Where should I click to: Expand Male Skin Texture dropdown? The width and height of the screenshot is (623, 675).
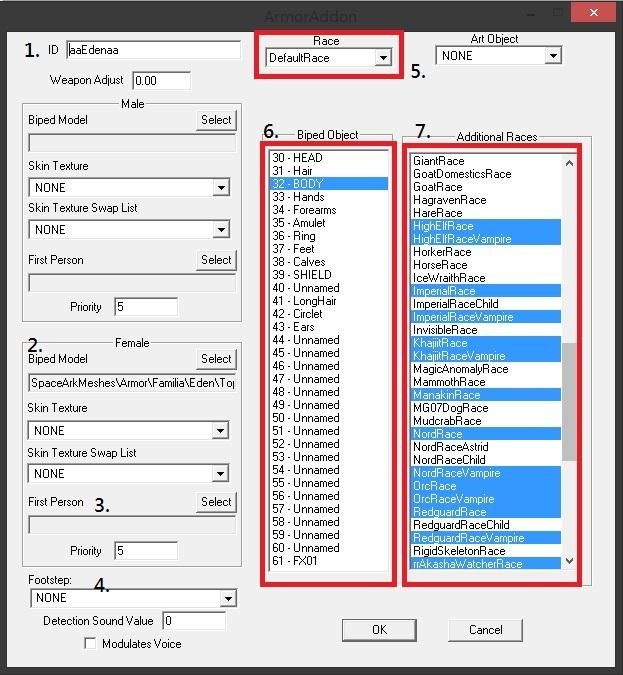[x=129, y=187]
